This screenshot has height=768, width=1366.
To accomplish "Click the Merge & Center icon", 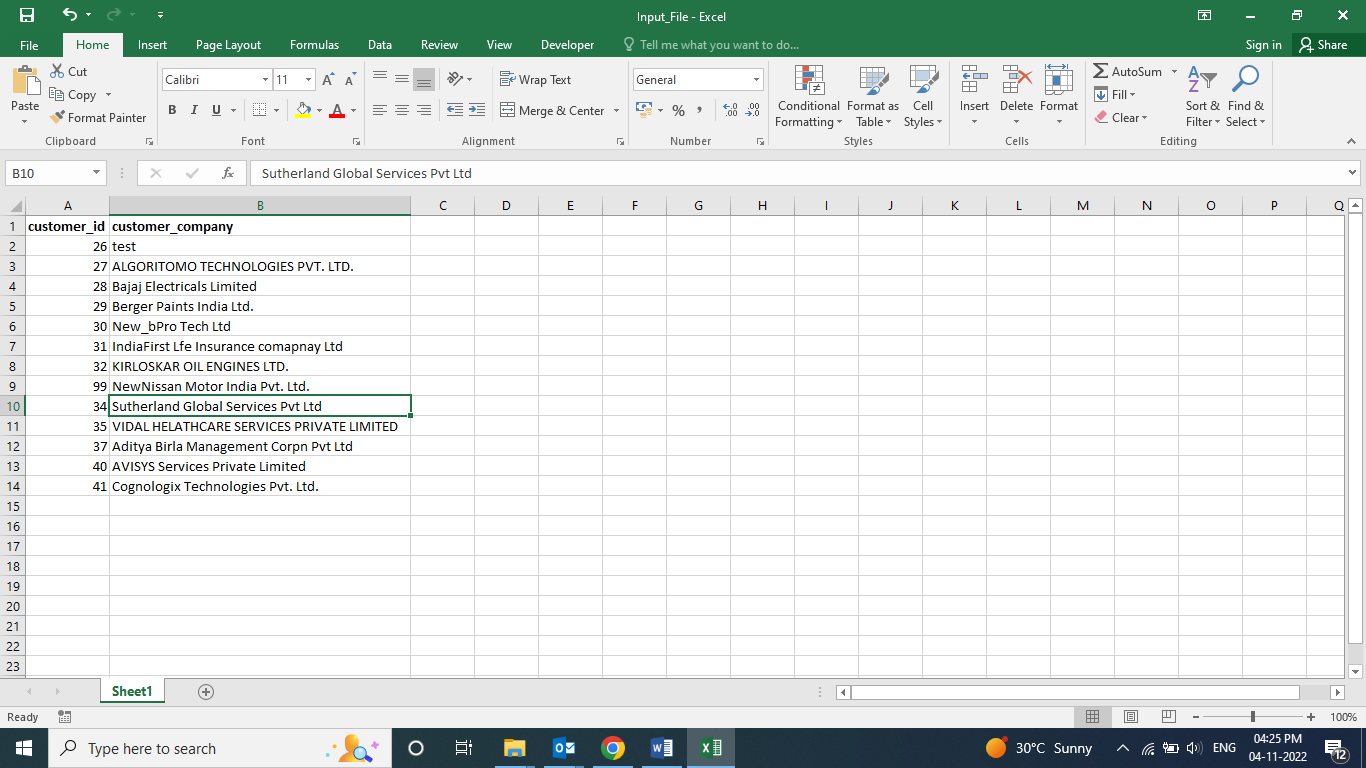I will coord(507,111).
